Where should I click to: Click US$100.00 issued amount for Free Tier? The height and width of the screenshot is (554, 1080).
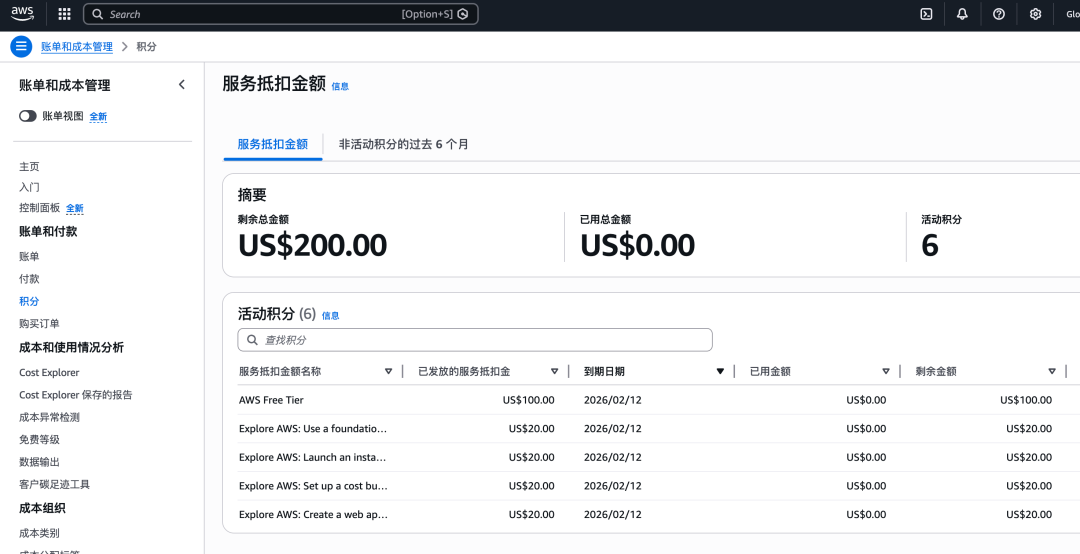pyautogui.click(x=528, y=400)
